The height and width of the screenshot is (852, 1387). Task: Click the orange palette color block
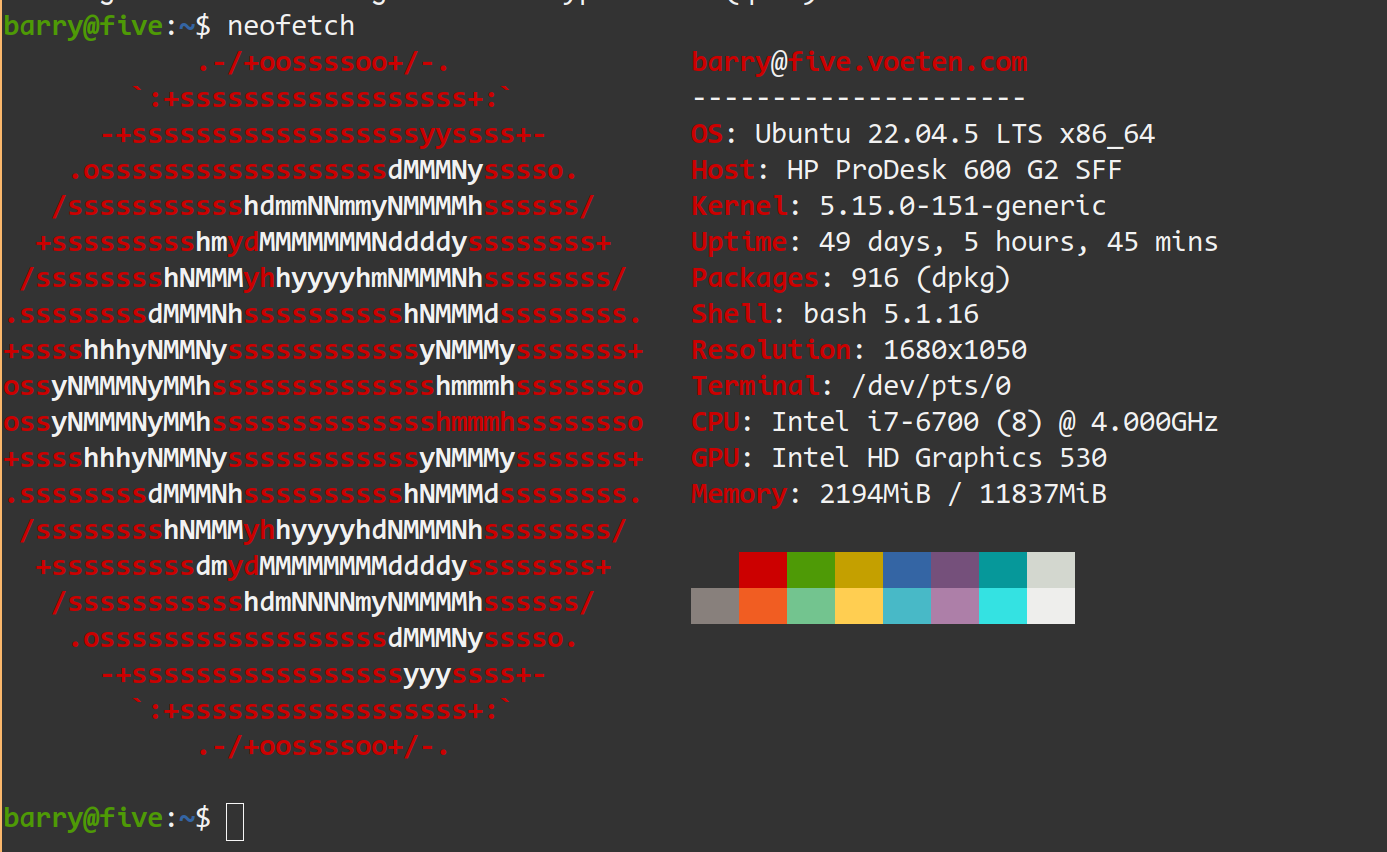(763, 606)
